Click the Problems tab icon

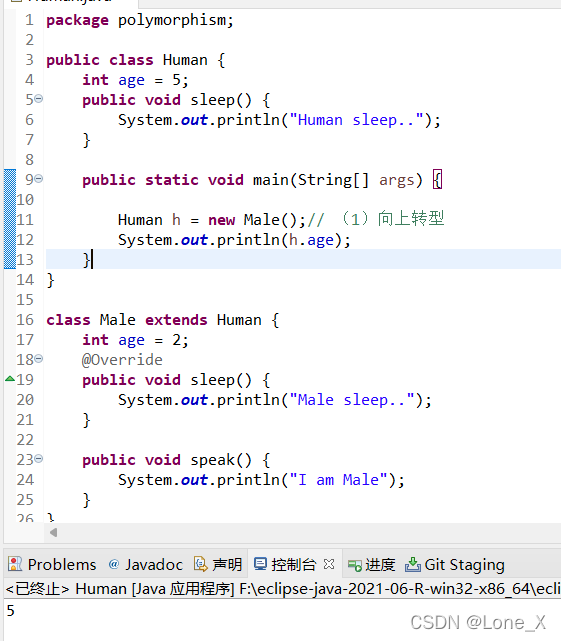pos(15,564)
